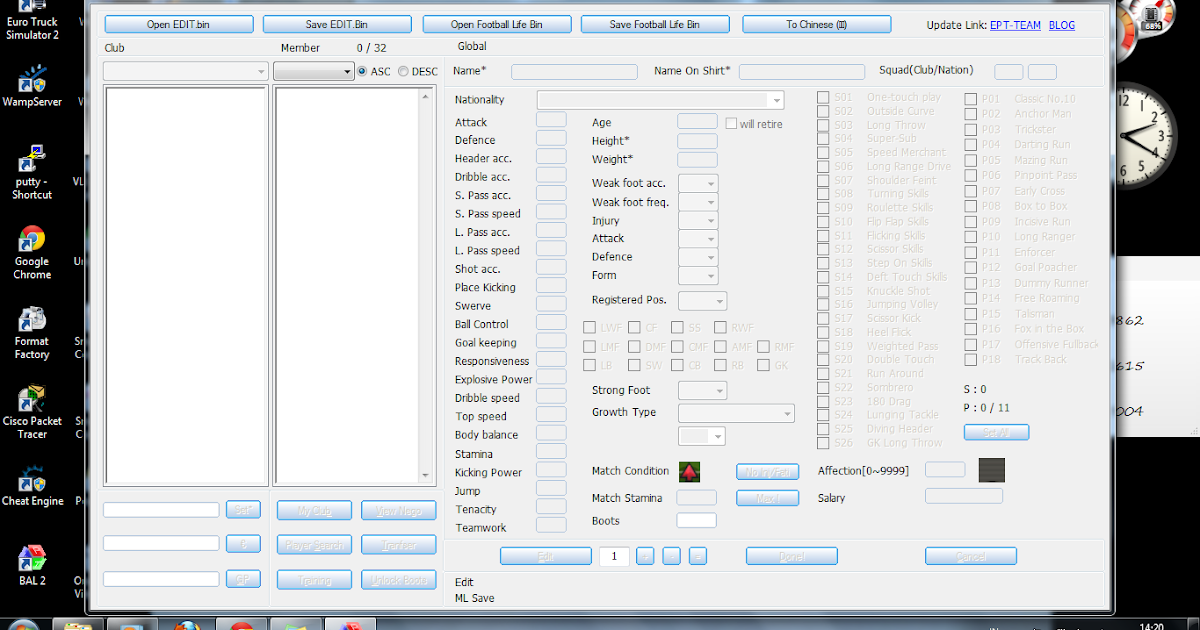
Task: Click the Open EDIT.bin button
Action: click(179, 24)
